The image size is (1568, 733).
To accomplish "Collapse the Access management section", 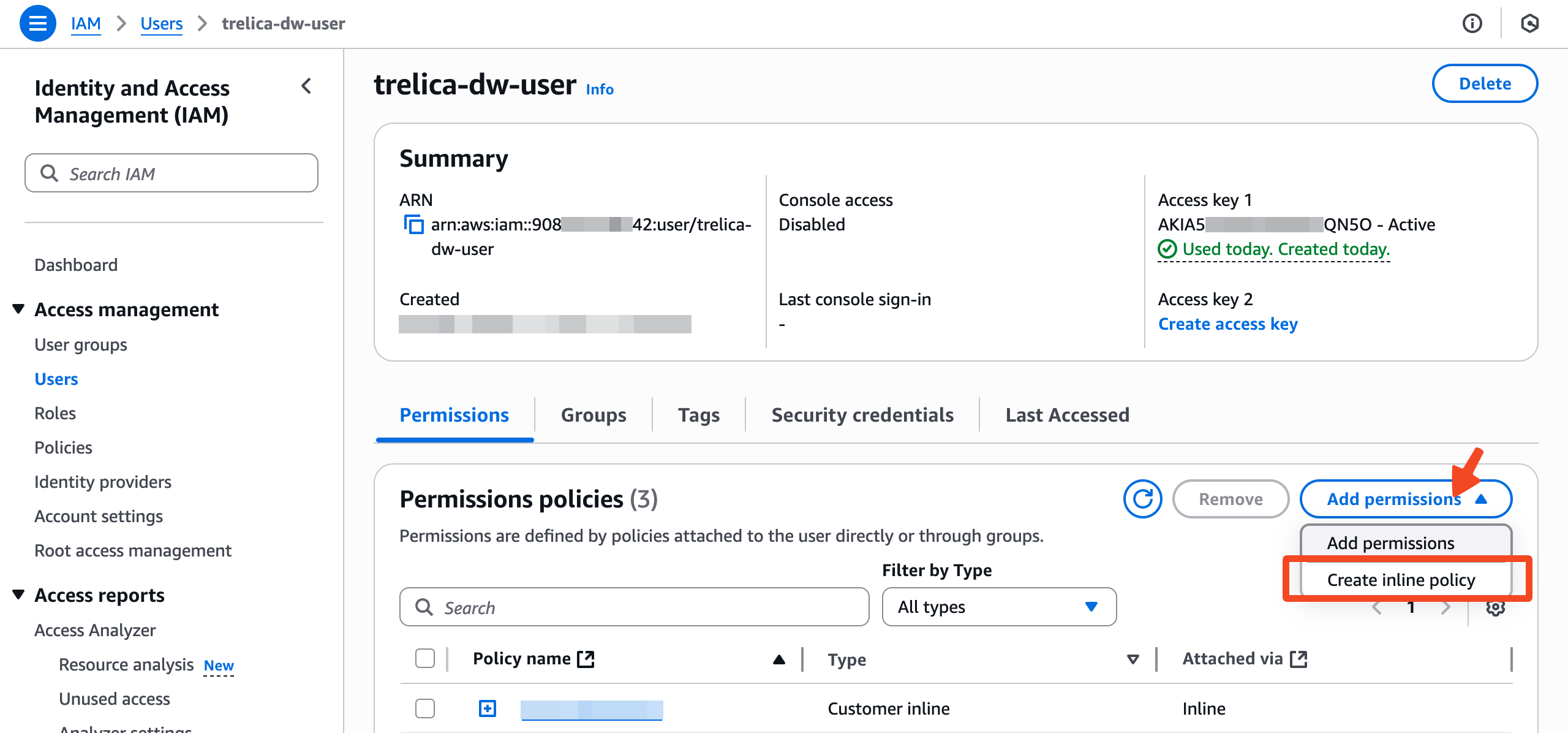I will (18, 309).
